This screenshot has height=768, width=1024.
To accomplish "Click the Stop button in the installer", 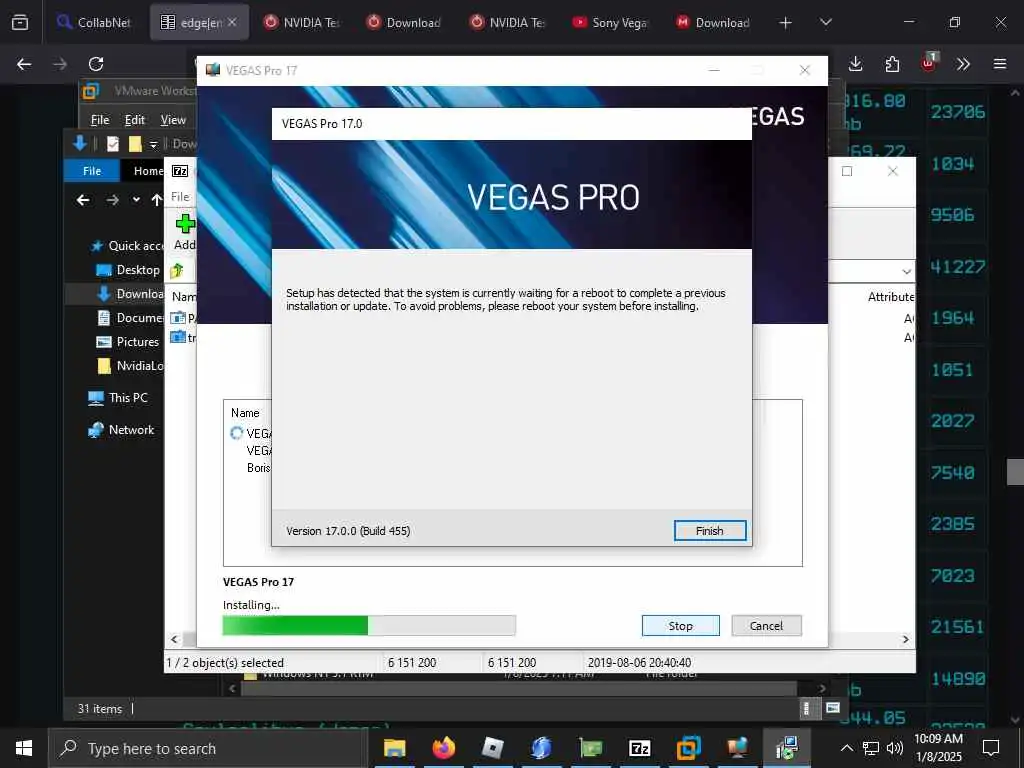I will pyautogui.click(x=680, y=626).
